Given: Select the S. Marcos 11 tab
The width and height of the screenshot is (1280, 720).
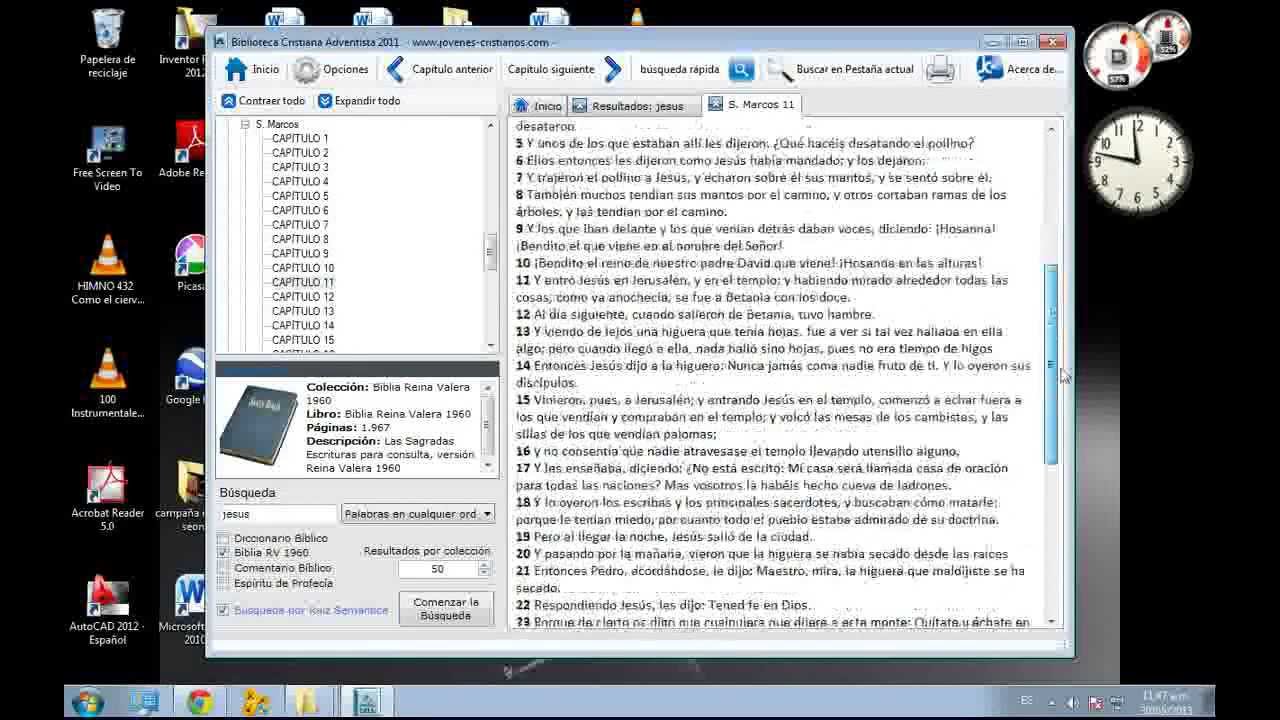Looking at the screenshot, I should click(752, 104).
